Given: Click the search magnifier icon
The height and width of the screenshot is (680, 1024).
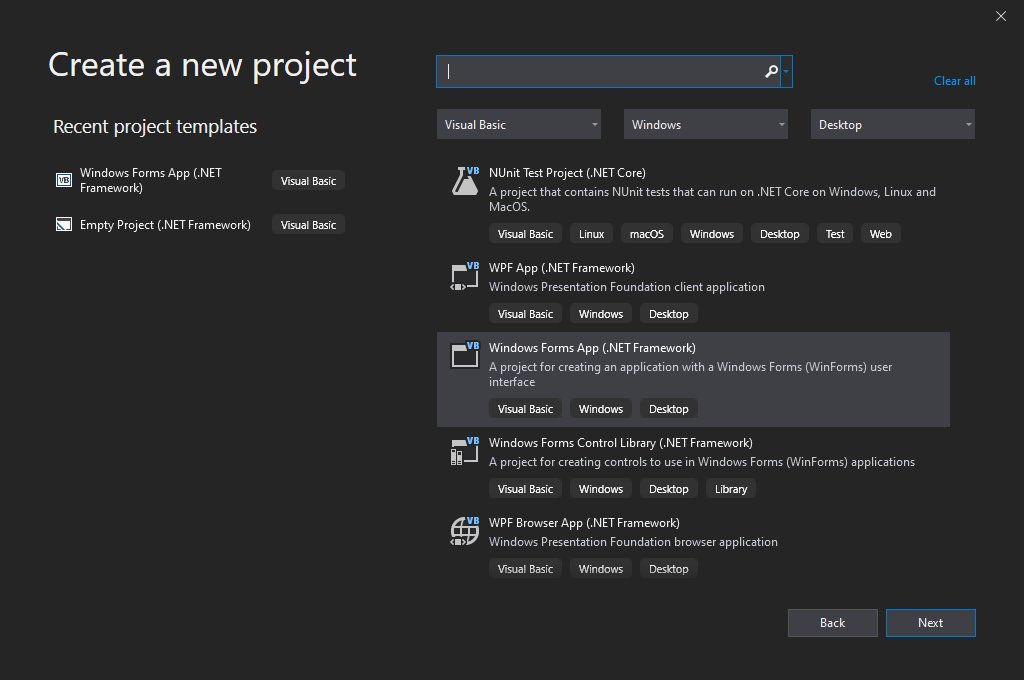Looking at the screenshot, I should 769,71.
